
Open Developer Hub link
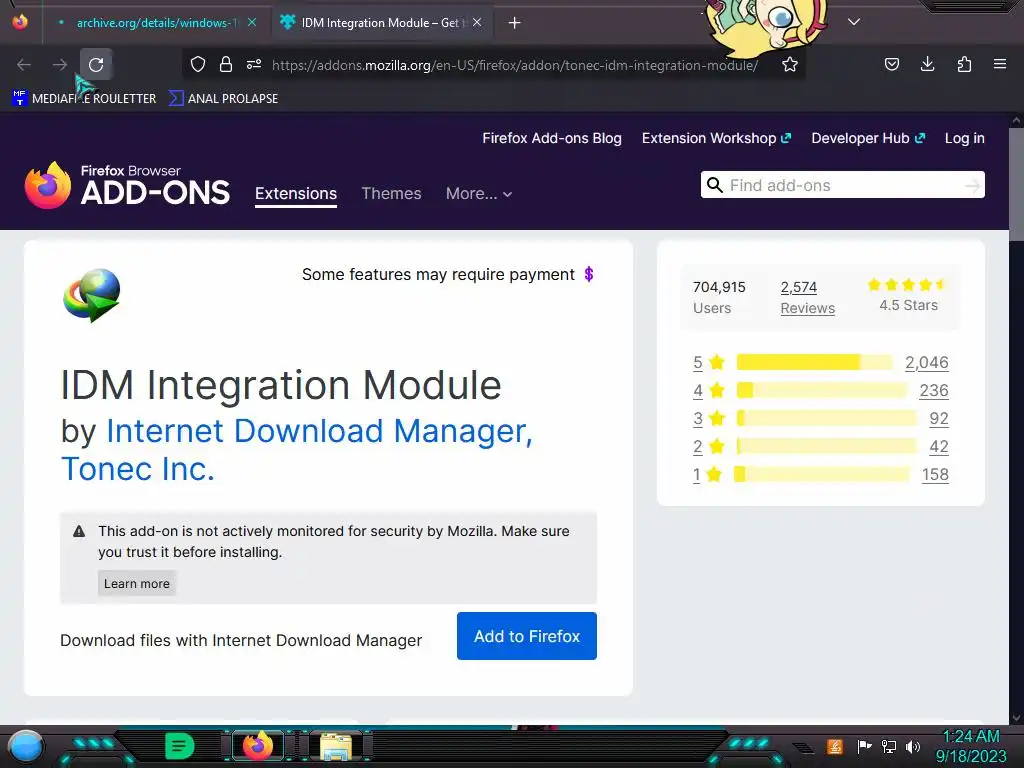tap(868, 138)
